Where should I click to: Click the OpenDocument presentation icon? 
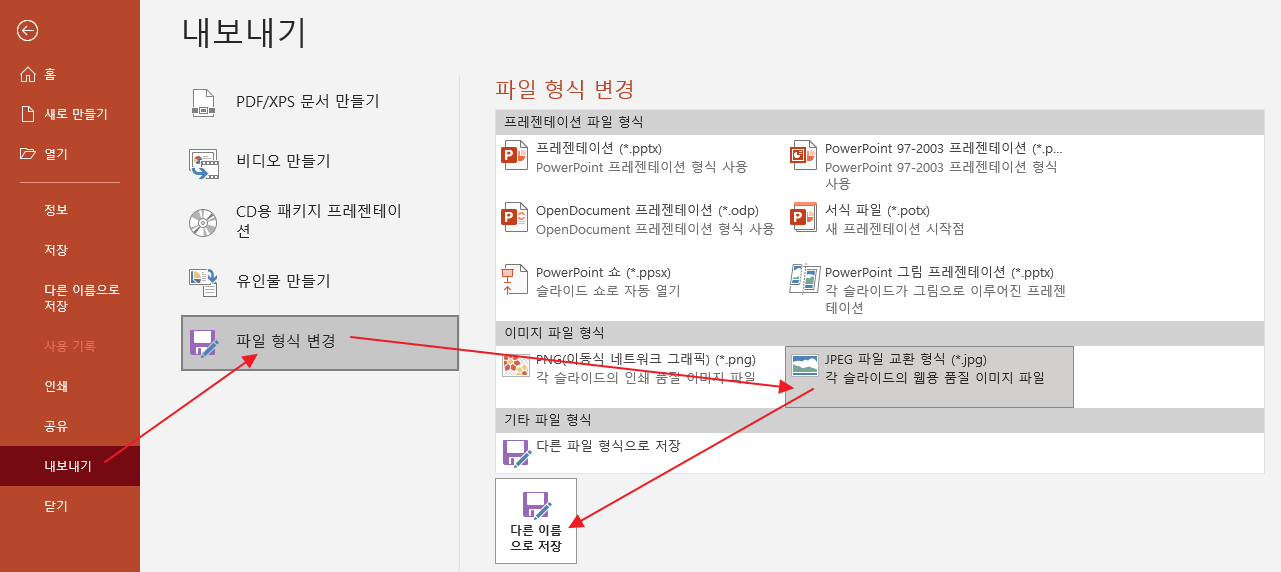click(x=514, y=218)
